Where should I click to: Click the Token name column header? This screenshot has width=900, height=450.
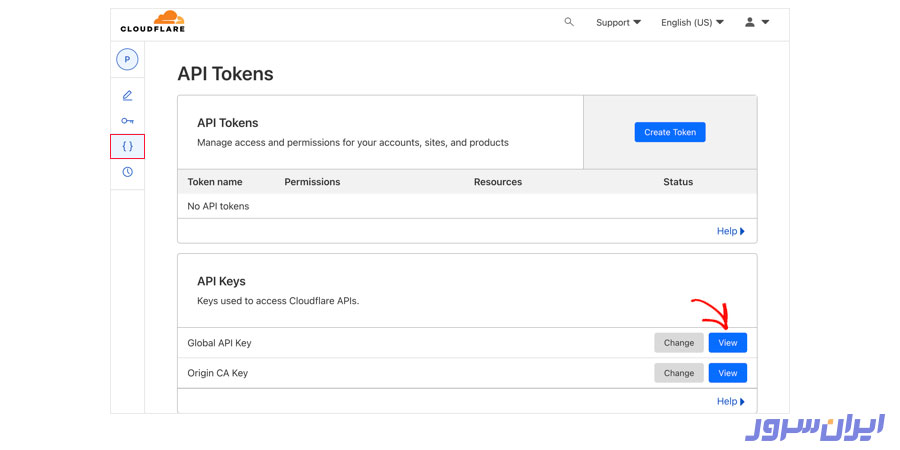pyautogui.click(x=215, y=182)
